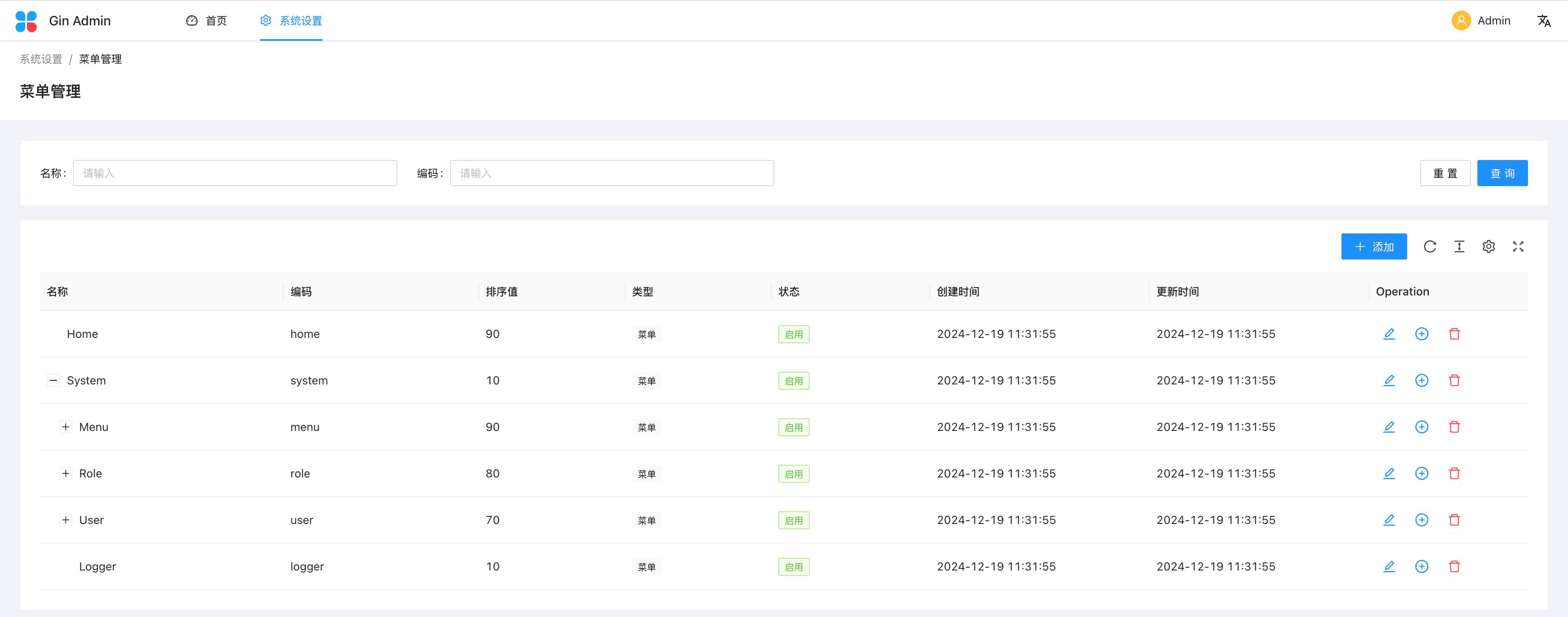Click the delete icon in the User row
Image resolution: width=1568 pixels, height=617 pixels.
1454,519
